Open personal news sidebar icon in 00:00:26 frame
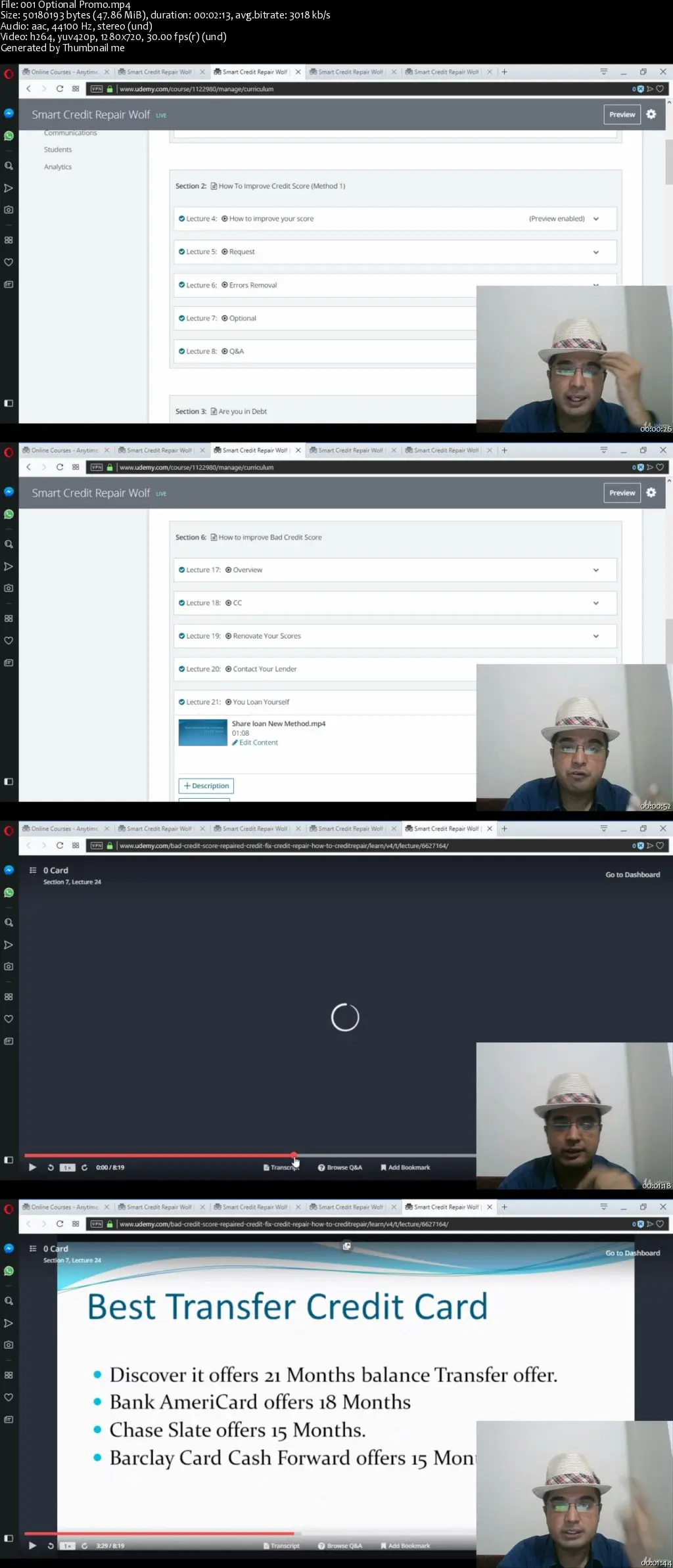The image size is (673, 1568). pyautogui.click(x=9, y=284)
